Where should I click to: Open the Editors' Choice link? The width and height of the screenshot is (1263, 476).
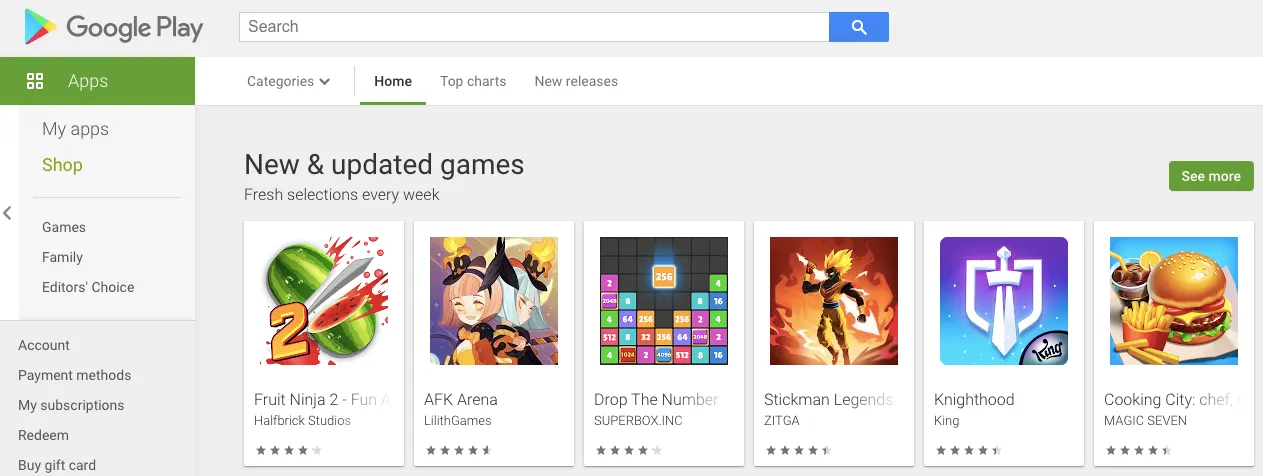pos(88,287)
